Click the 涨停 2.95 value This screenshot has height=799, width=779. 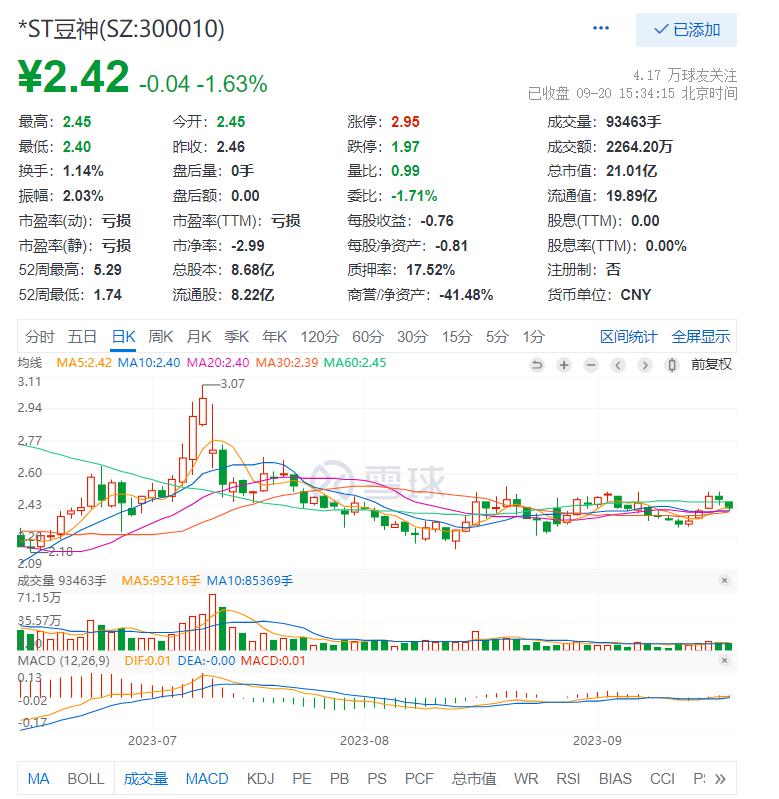[x=405, y=122]
